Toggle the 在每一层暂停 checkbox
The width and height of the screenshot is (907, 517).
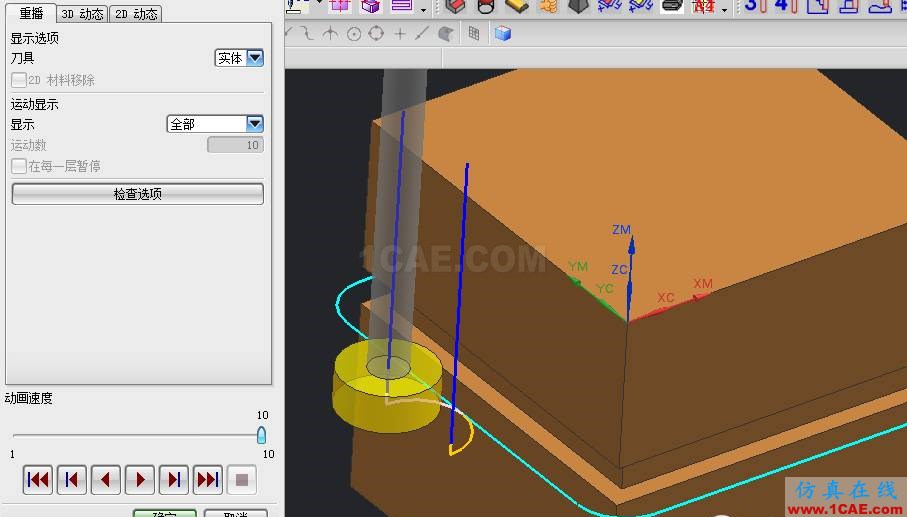[x=19, y=166]
